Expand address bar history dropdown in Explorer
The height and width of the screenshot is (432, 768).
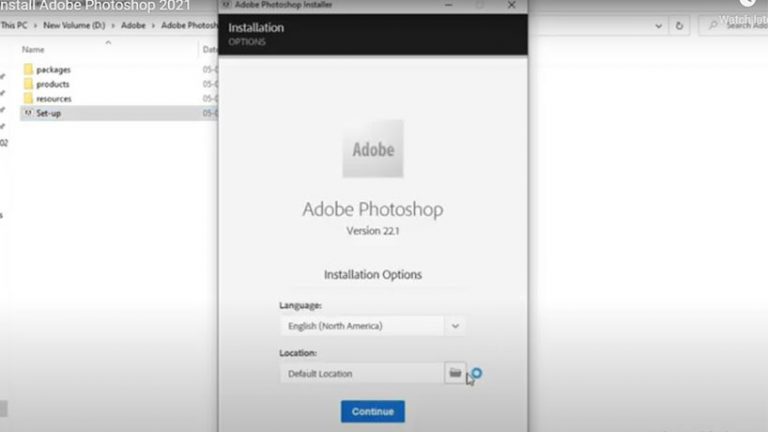click(x=658, y=25)
